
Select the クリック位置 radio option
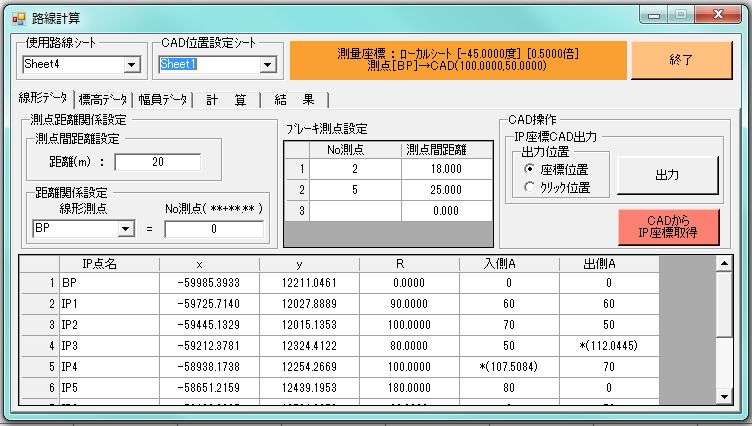click(x=530, y=187)
